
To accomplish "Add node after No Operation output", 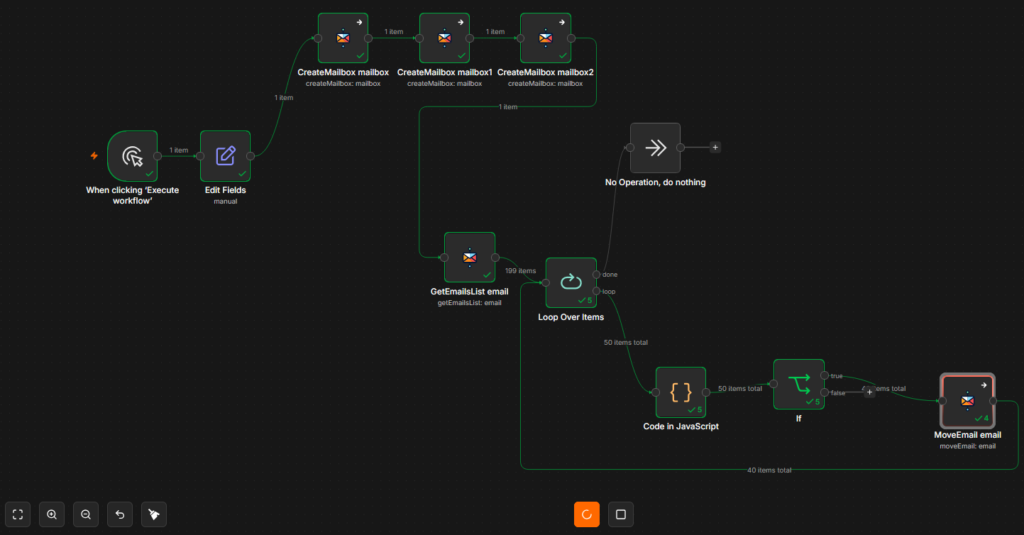I will pyautogui.click(x=715, y=148).
